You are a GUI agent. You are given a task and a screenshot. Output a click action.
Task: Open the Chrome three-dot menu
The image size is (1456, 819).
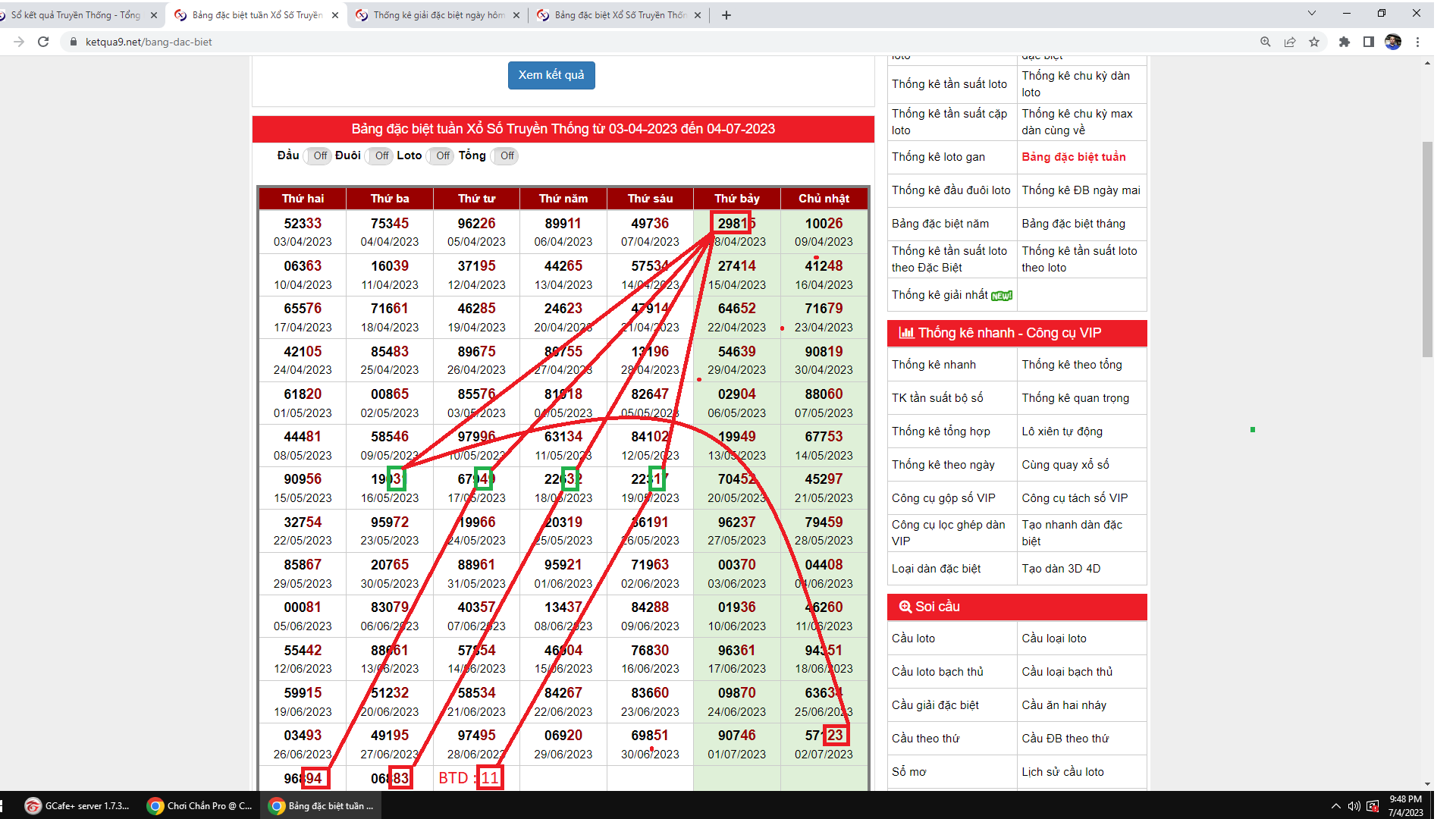click(x=1417, y=42)
